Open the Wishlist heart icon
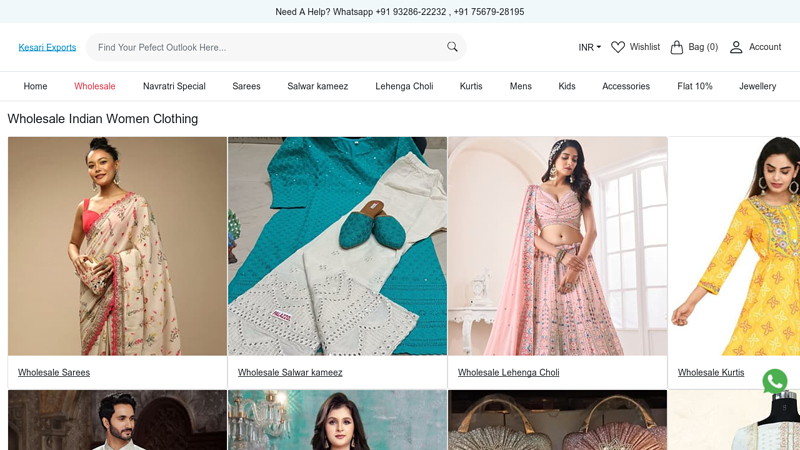Image resolution: width=800 pixels, height=450 pixels. (x=618, y=47)
